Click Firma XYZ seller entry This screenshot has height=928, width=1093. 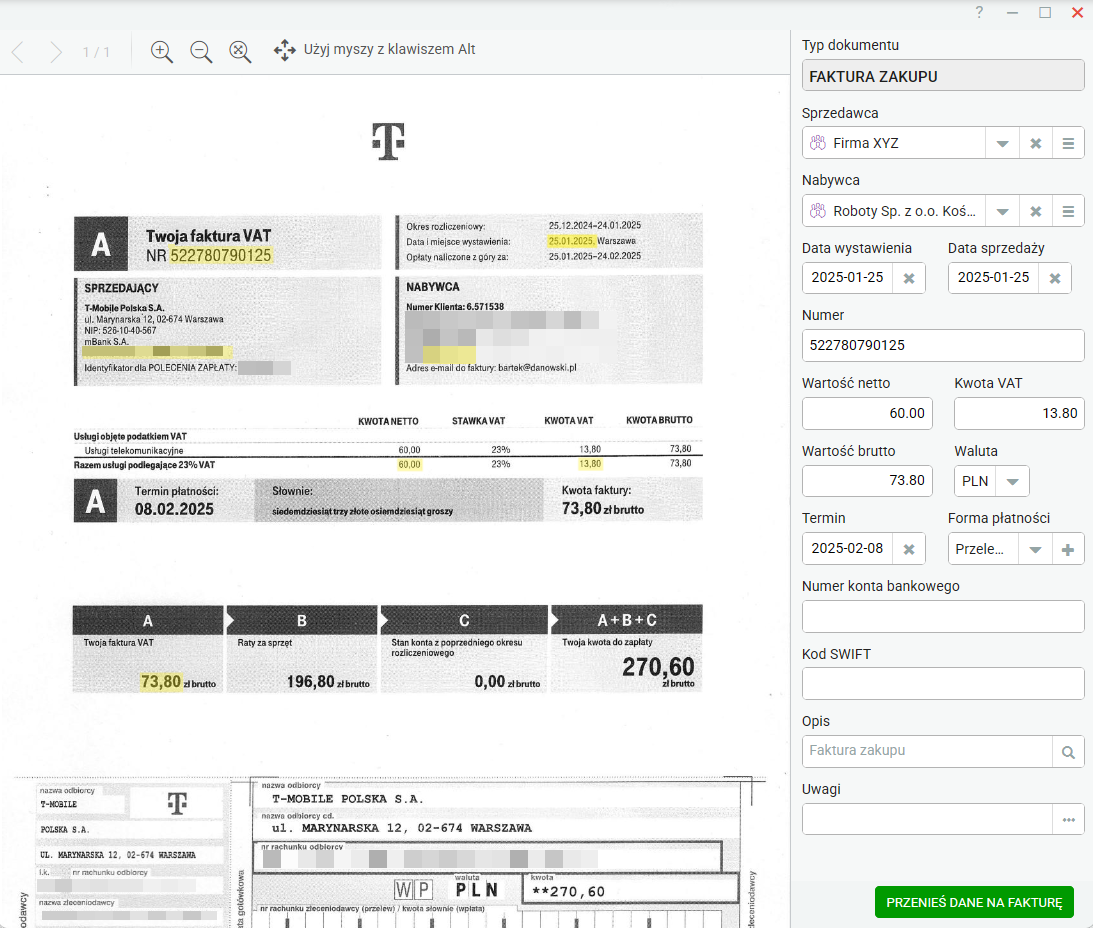point(894,144)
